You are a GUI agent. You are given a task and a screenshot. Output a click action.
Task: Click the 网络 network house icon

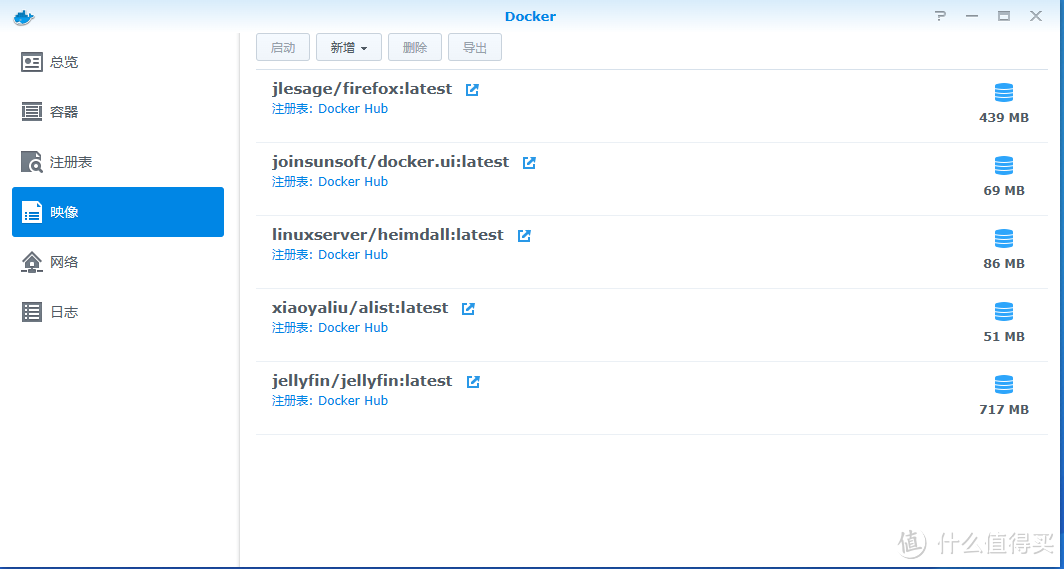pos(32,262)
